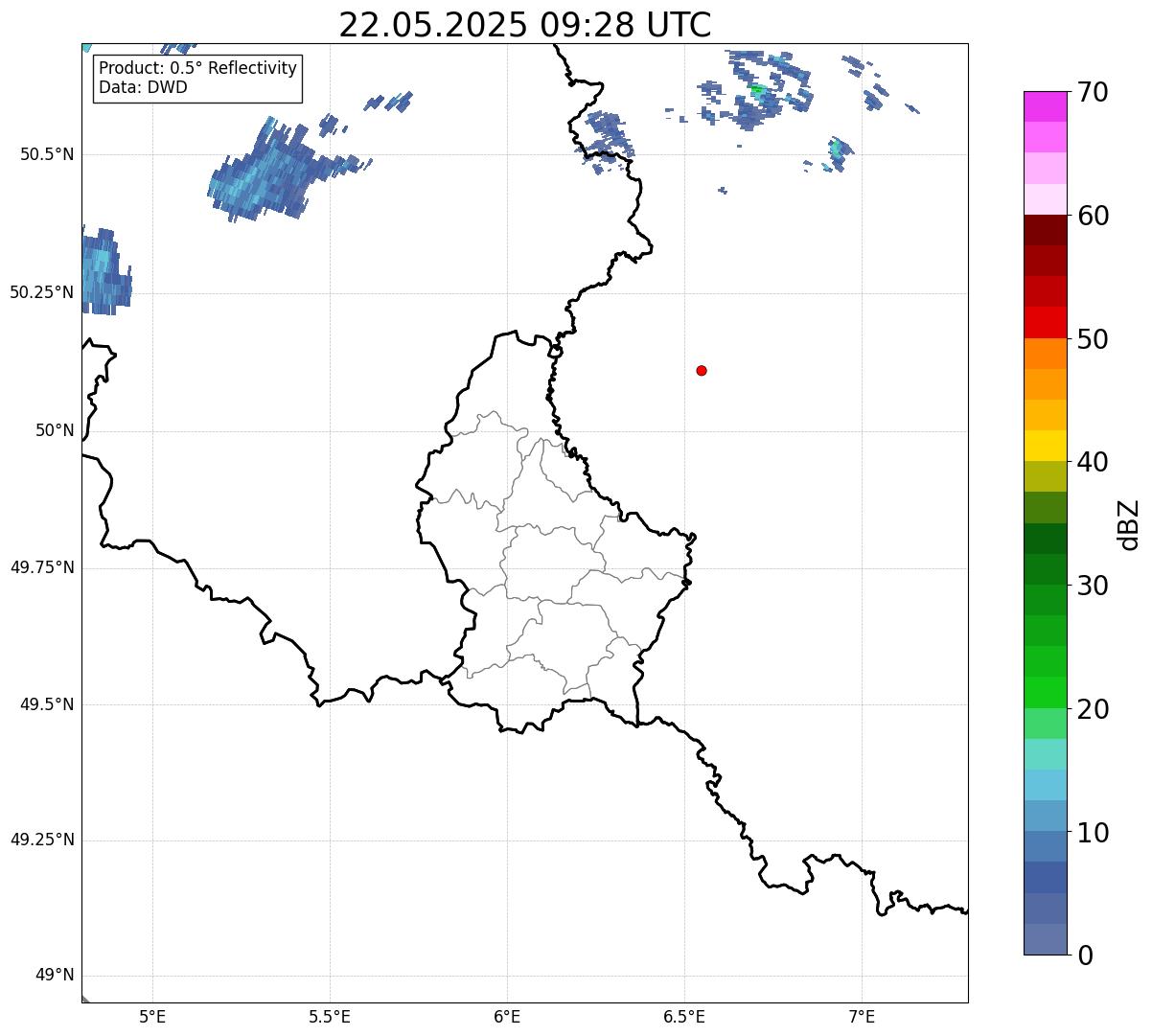Click the '49.75°N' latitude label
The height and width of the screenshot is (1036, 1152).
(x=42, y=568)
